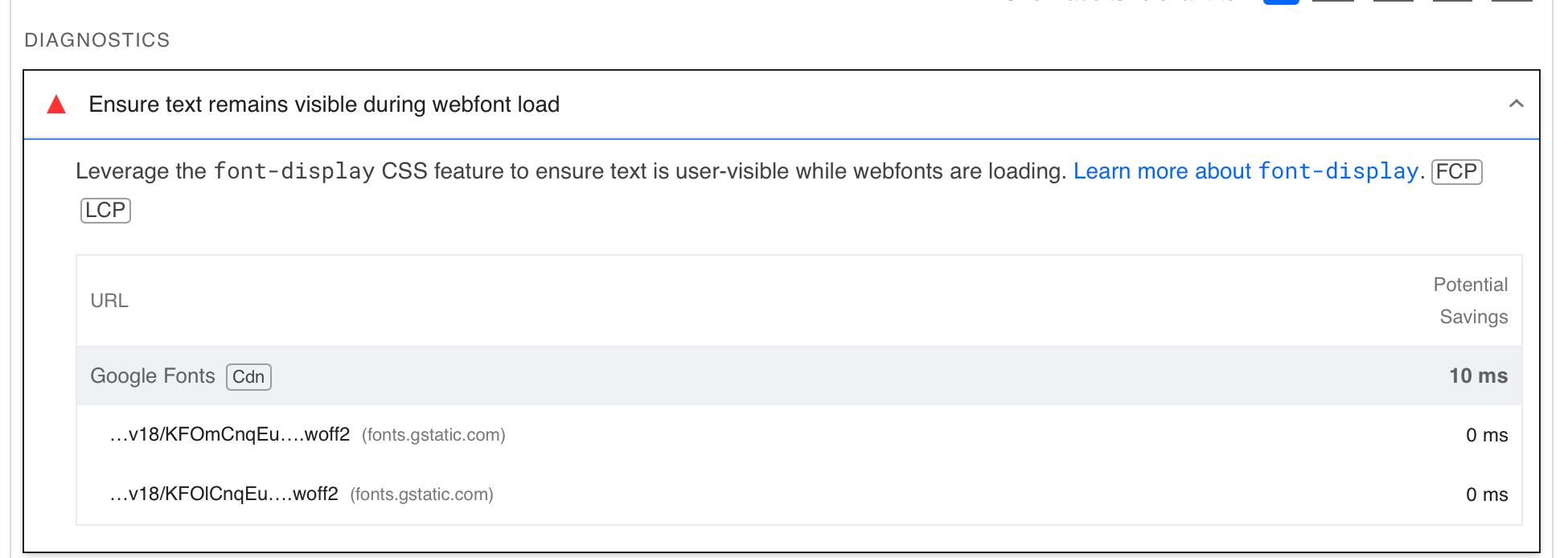Click fonts.gstatic.com host beside KFOmCnqEu

[433, 435]
